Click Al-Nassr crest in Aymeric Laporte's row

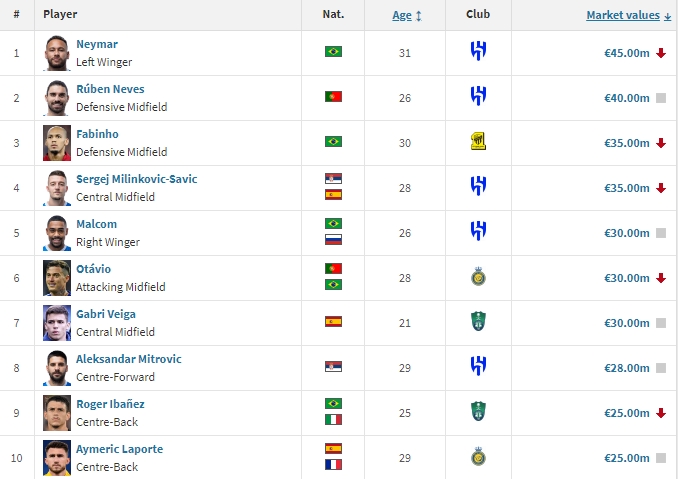(x=478, y=457)
